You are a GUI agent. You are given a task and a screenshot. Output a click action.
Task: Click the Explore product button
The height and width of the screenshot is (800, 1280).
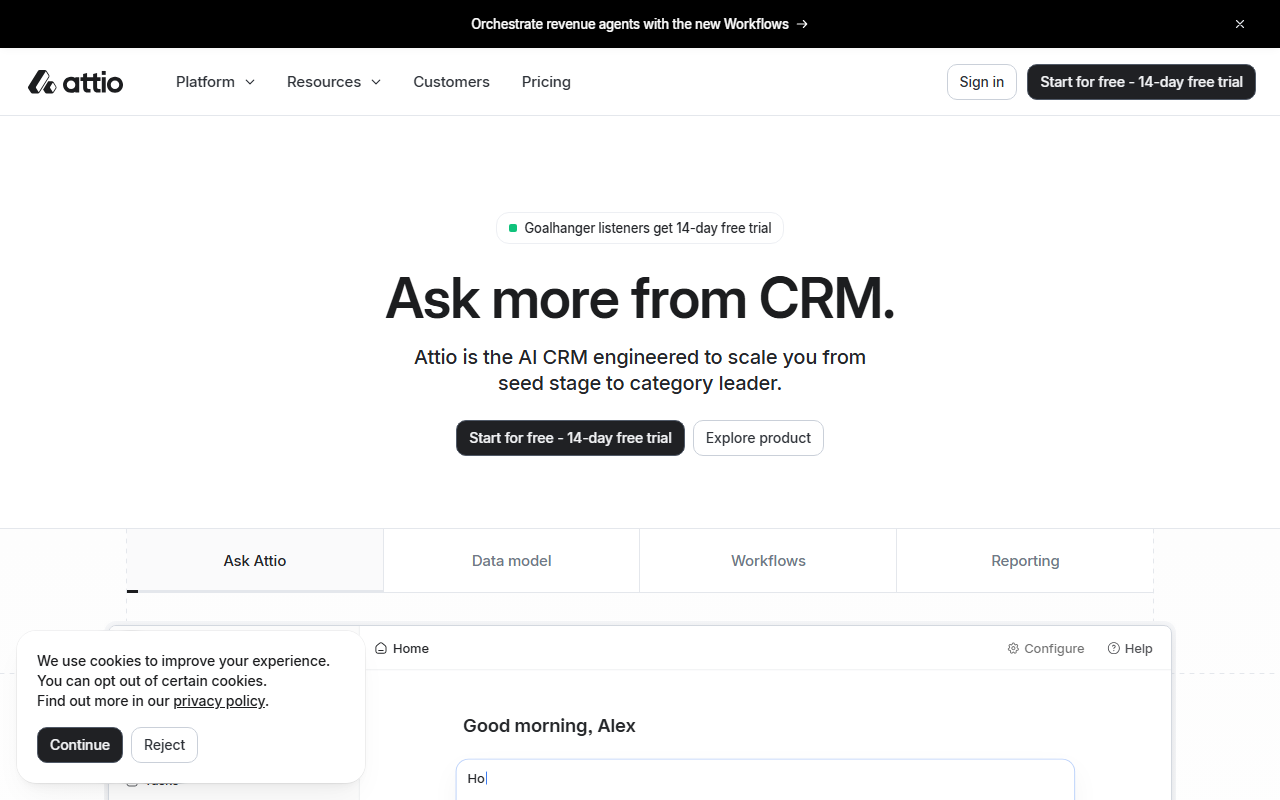coord(758,438)
